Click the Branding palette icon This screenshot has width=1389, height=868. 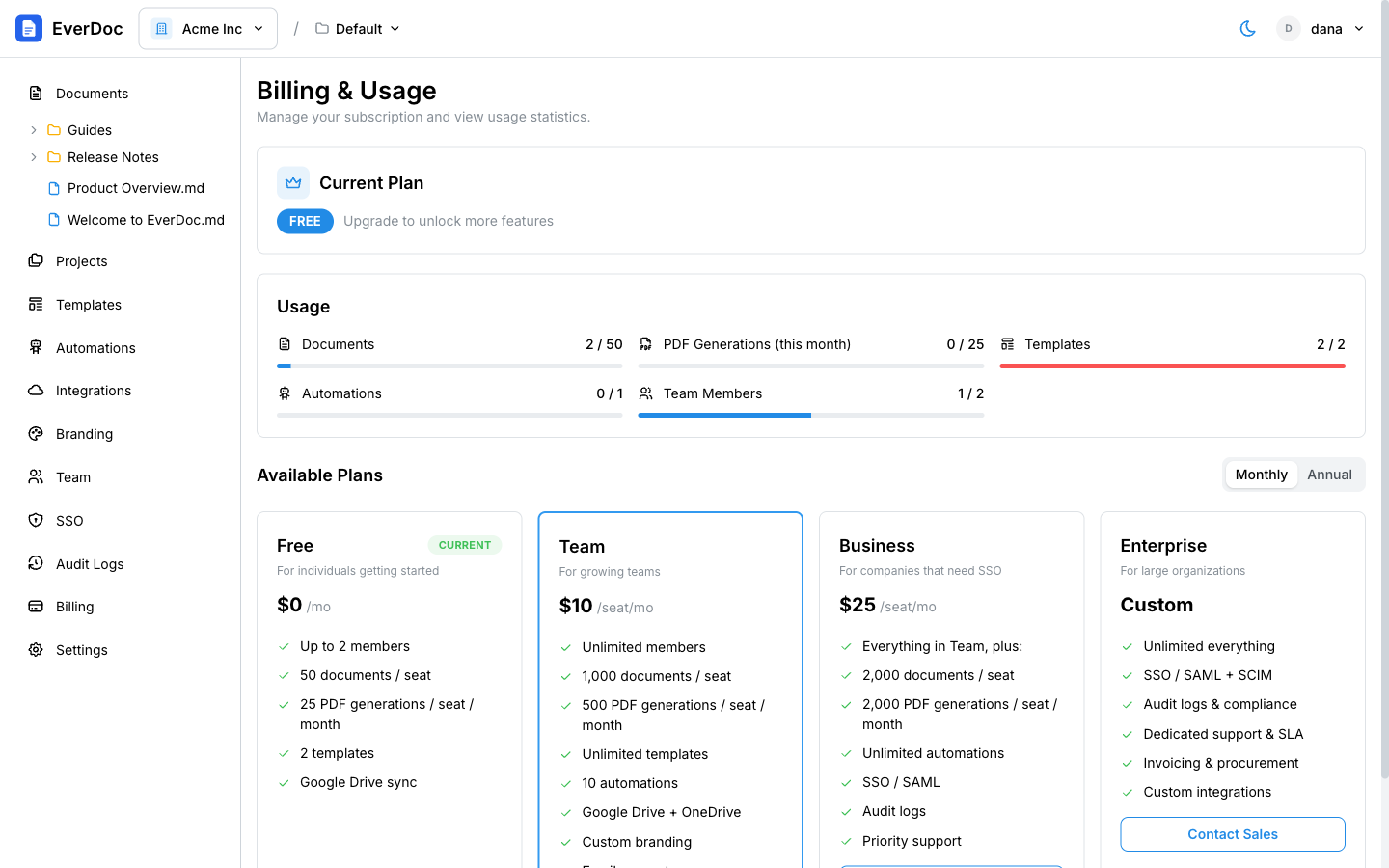point(36,434)
